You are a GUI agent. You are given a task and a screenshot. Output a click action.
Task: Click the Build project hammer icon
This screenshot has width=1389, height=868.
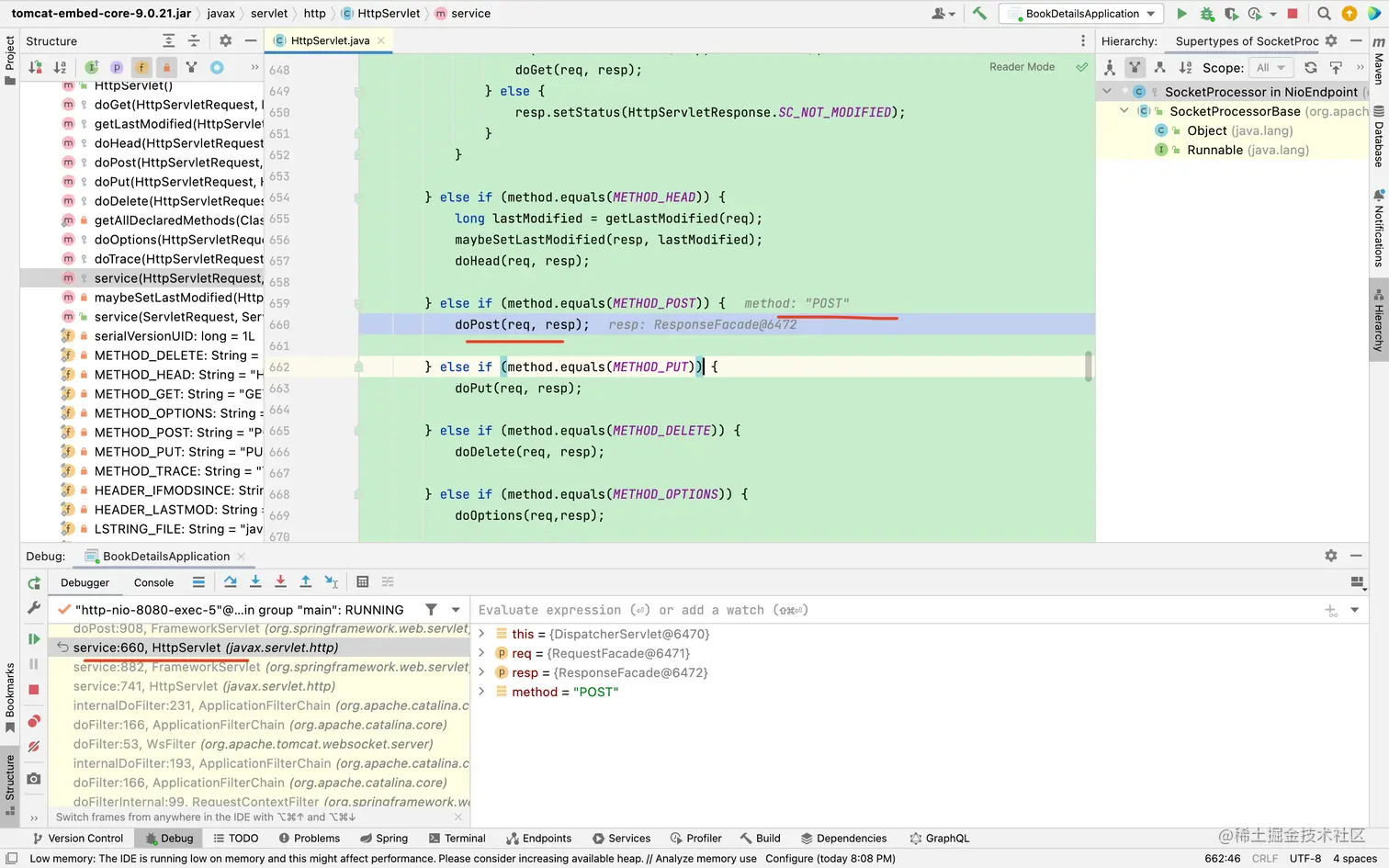click(x=979, y=14)
